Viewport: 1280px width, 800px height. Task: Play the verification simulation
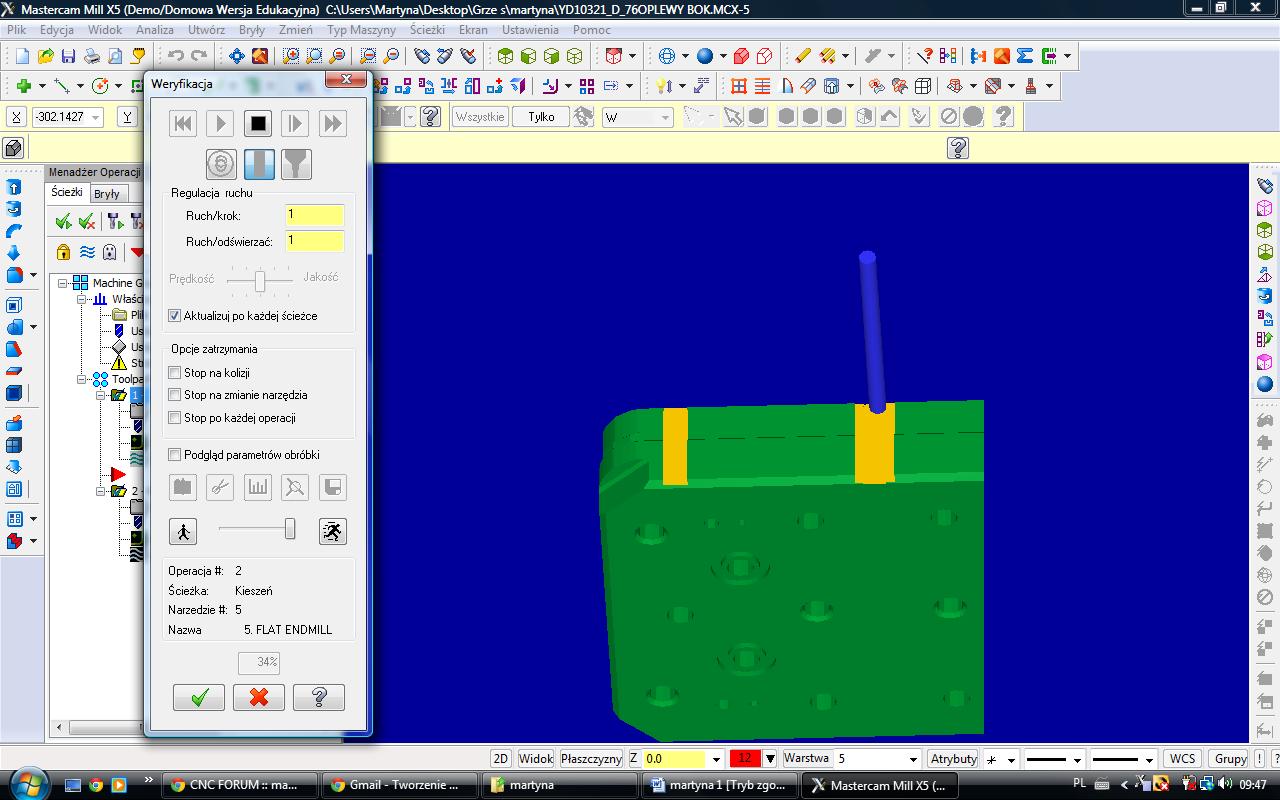(x=220, y=124)
